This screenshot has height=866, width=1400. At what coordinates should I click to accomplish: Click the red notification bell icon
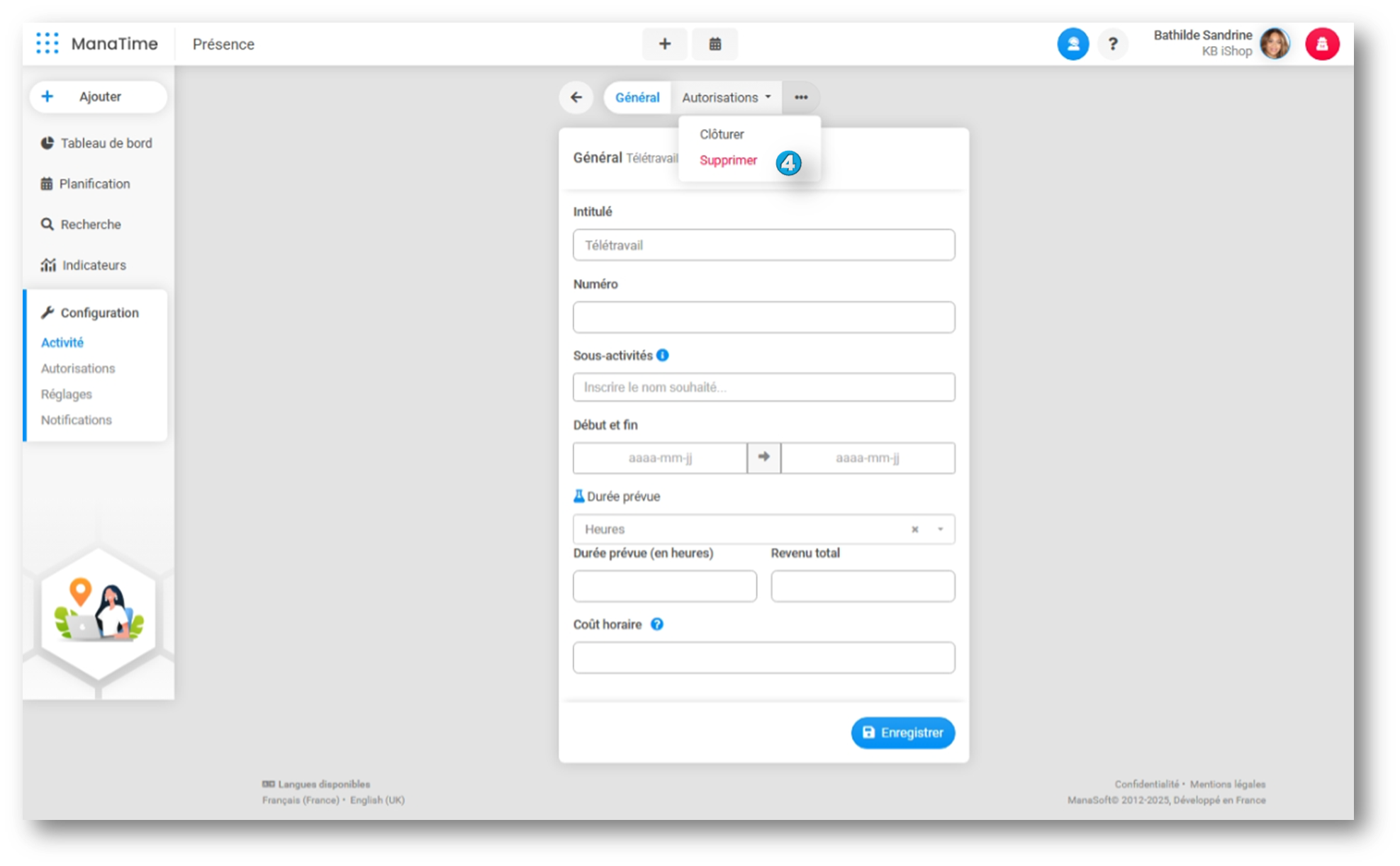tap(1321, 44)
